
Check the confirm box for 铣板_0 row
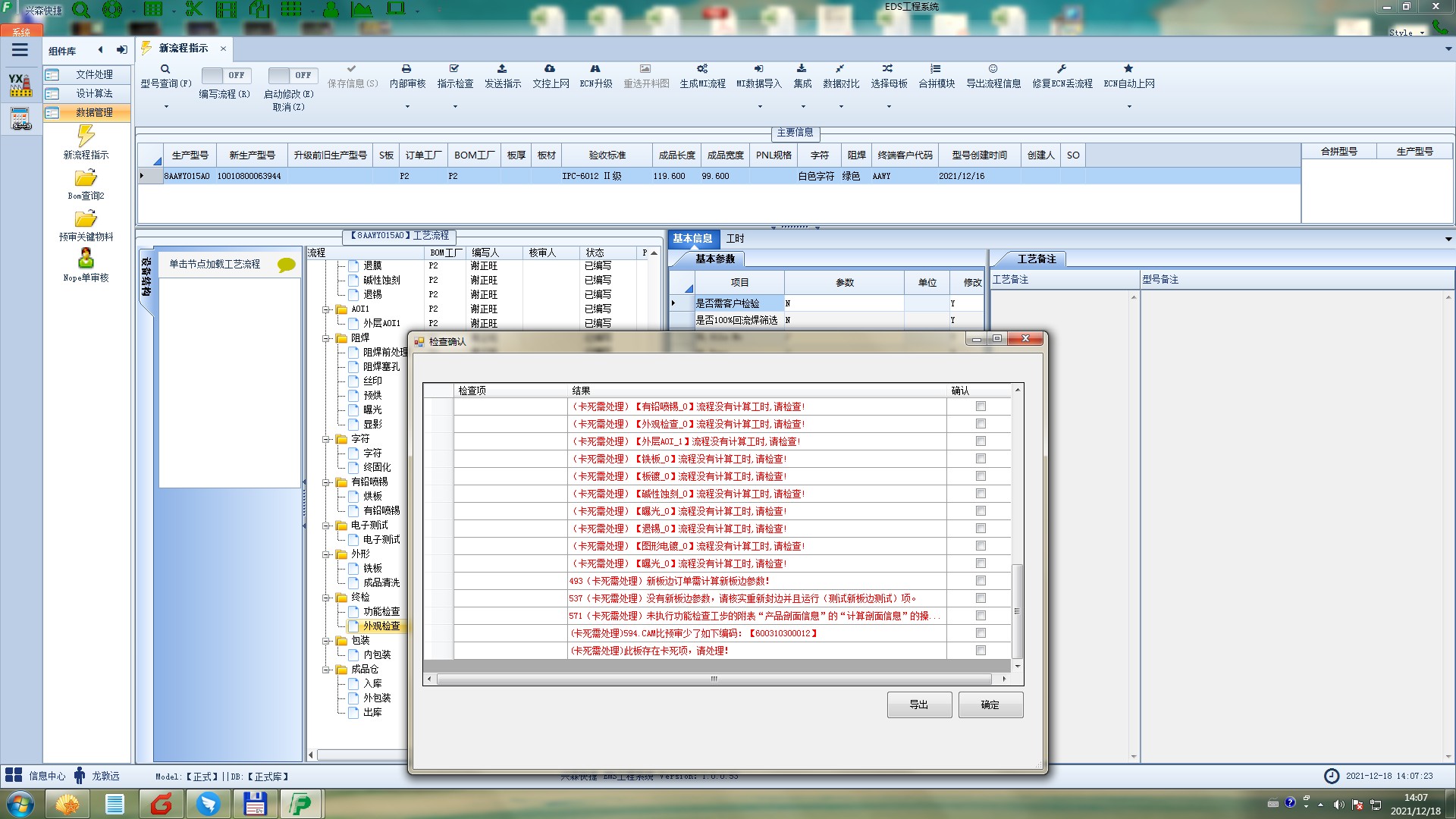(981, 459)
